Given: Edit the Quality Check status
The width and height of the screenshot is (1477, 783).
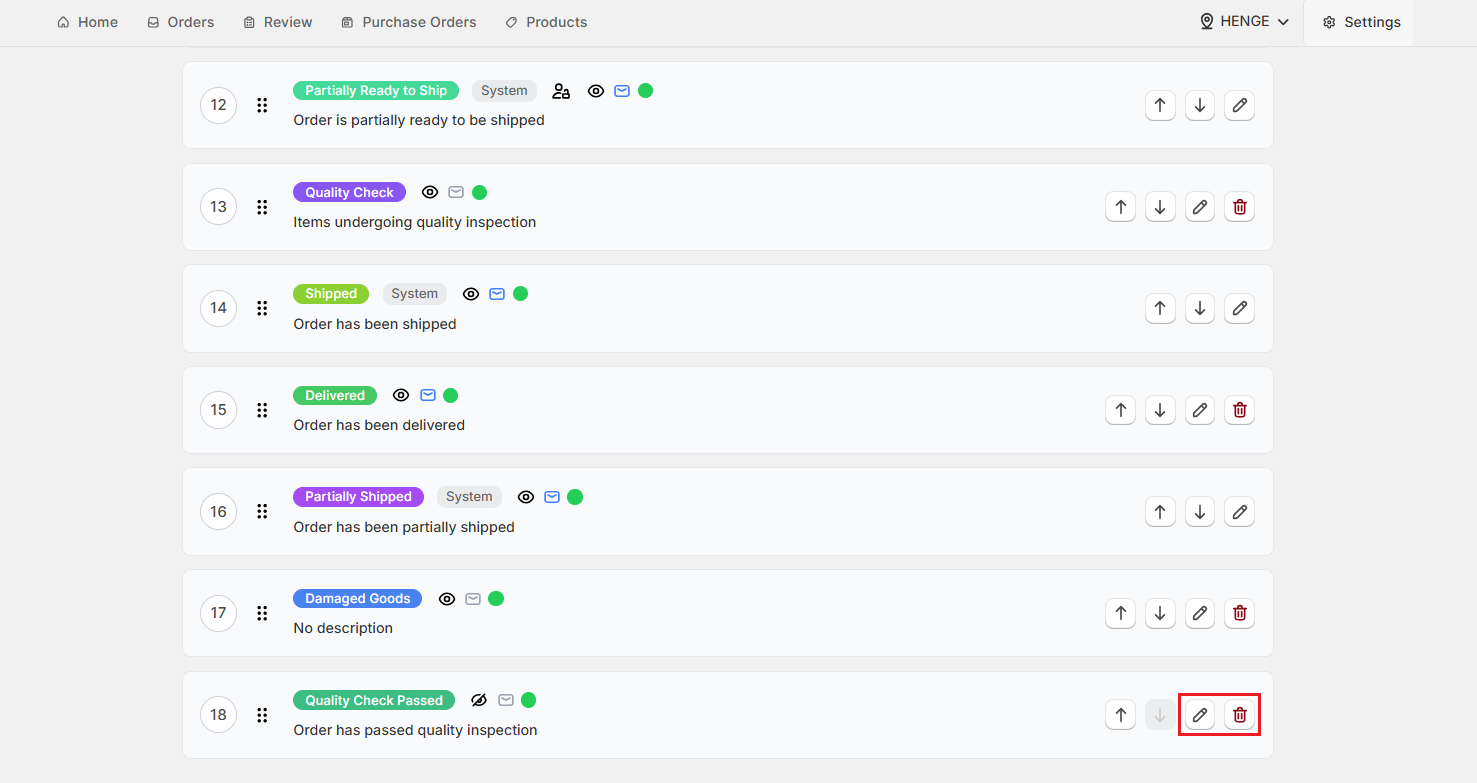Looking at the screenshot, I should tap(1200, 207).
